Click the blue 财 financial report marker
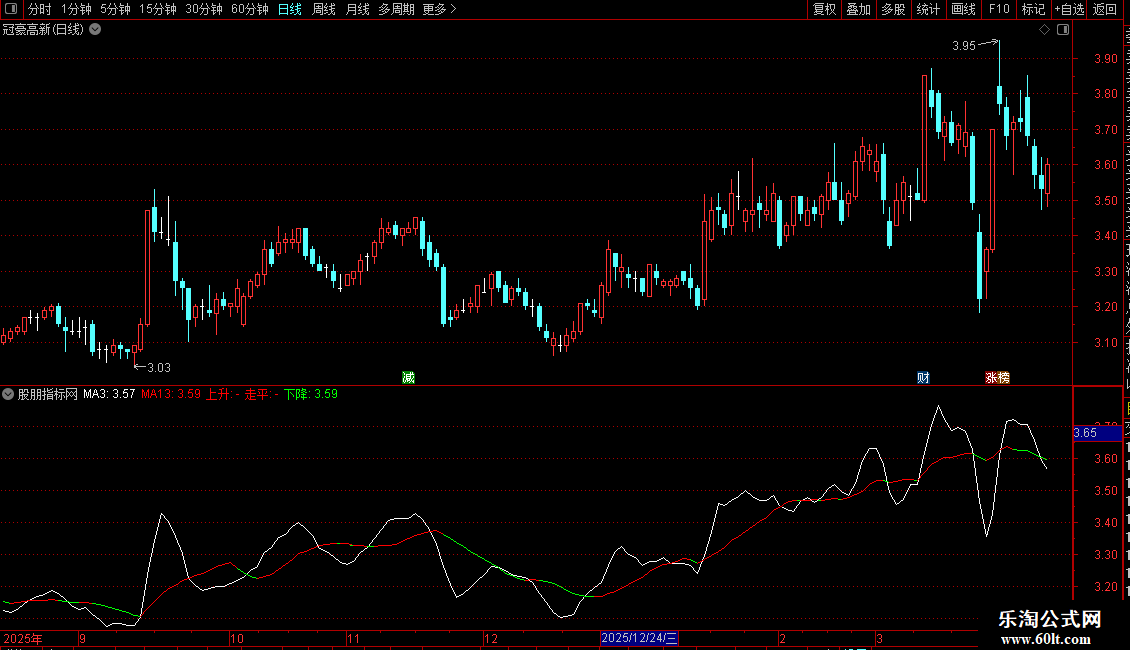Viewport: 1130px width, 650px height. (x=923, y=378)
